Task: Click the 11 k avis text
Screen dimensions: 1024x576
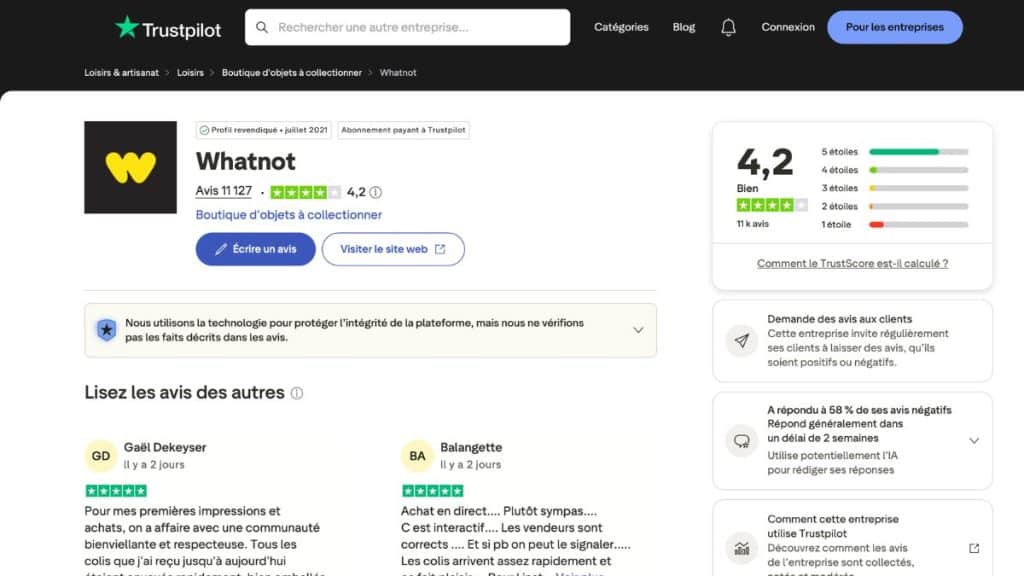Action: pyautogui.click(x=752, y=224)
